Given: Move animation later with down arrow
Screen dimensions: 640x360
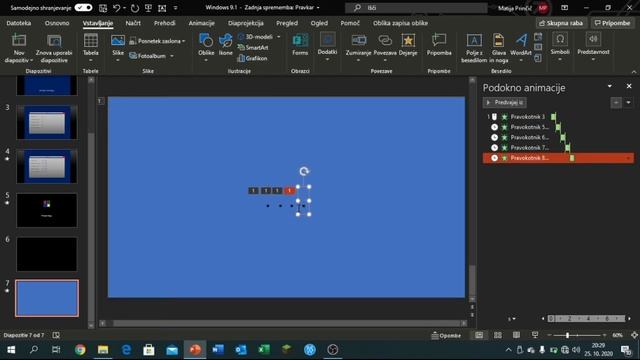Looking at the screenshot, I should (x=628, y=102).
